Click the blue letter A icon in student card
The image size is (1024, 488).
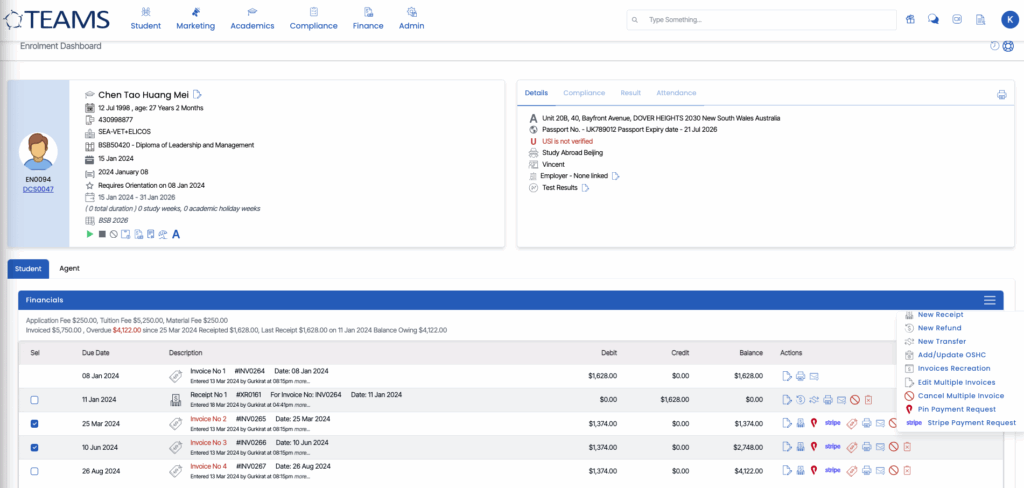176,234
